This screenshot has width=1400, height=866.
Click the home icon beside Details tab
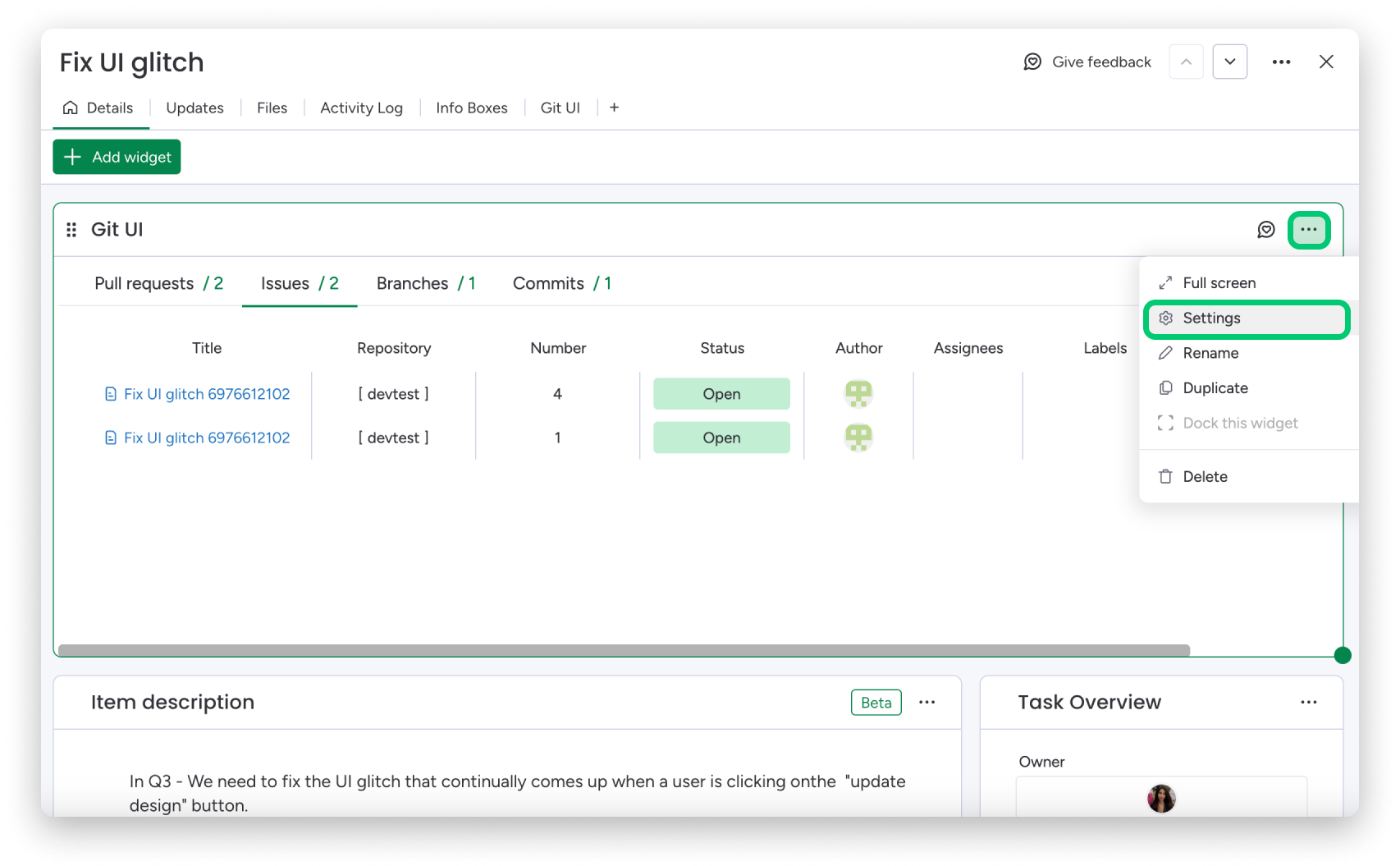point(70,108)
